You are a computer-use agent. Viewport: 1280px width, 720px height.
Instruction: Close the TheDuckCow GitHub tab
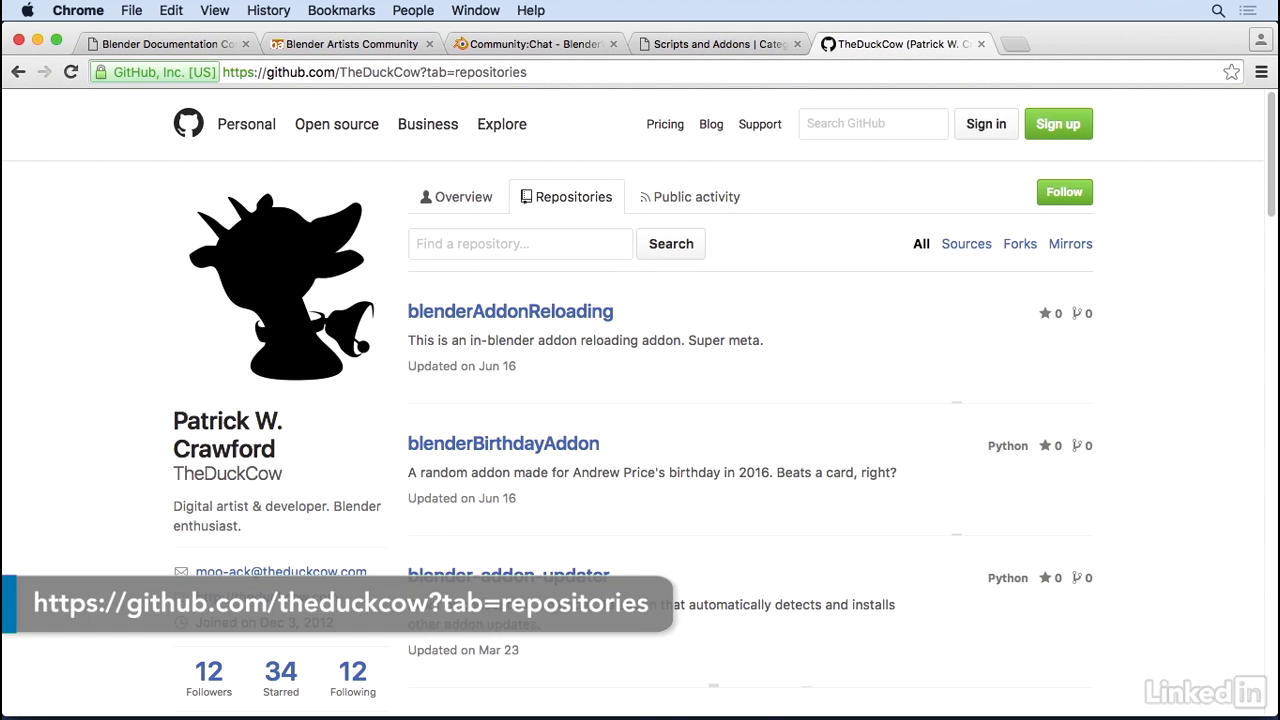click(981, 44)
